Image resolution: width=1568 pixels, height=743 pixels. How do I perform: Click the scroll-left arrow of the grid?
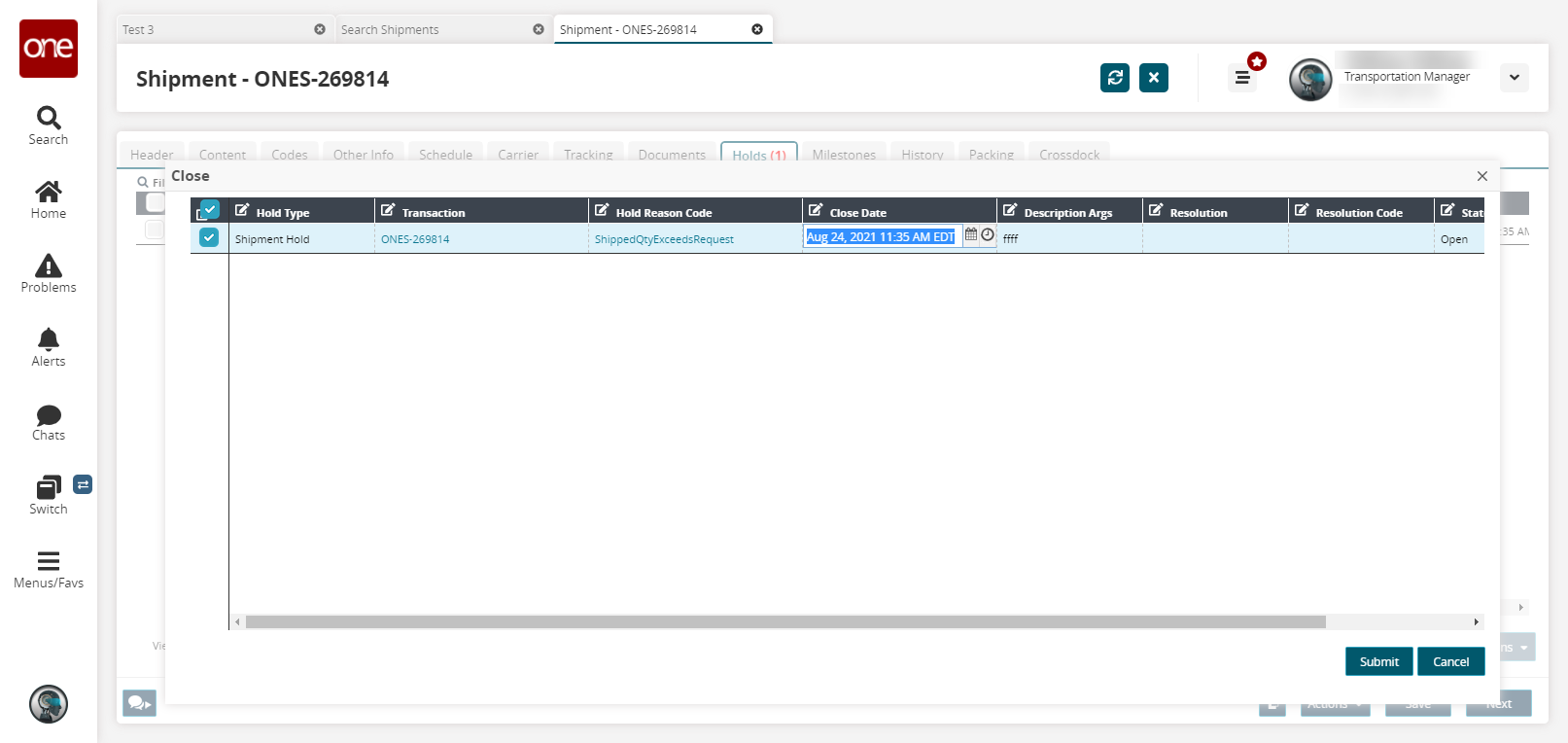[237, 621]
